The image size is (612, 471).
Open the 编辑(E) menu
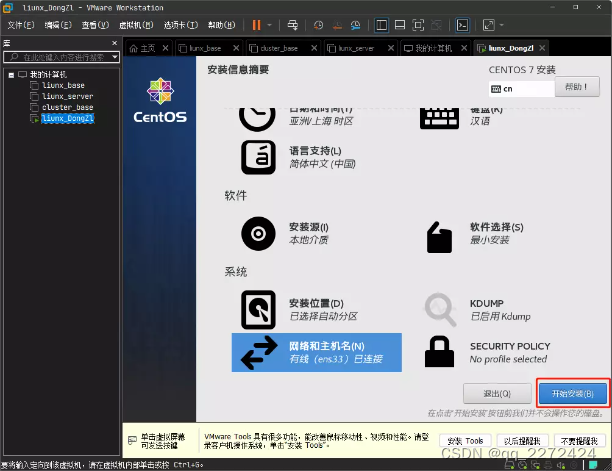click(x=58, y=25)
